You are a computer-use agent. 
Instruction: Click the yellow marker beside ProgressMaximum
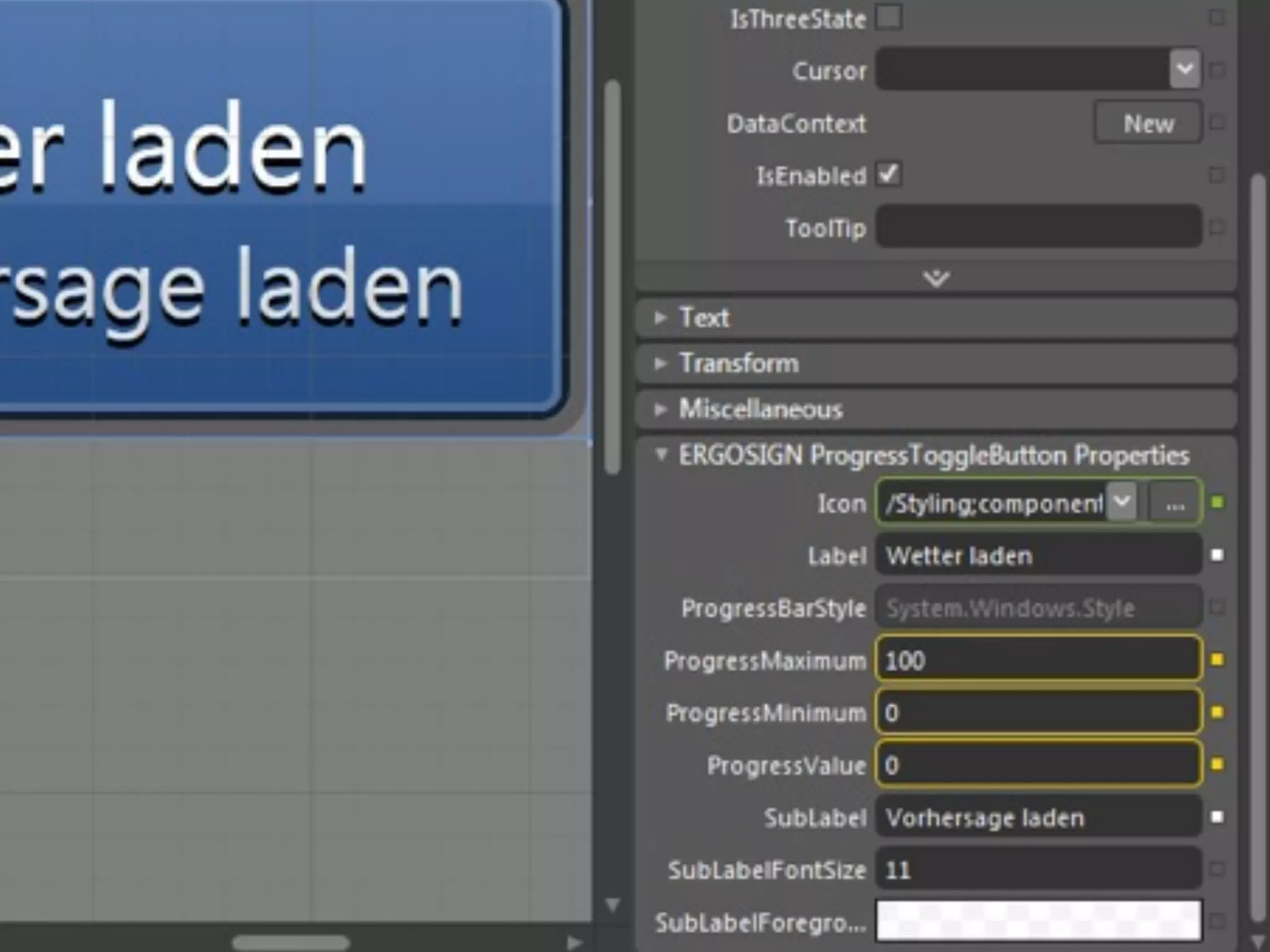[x=1217, y=660]
